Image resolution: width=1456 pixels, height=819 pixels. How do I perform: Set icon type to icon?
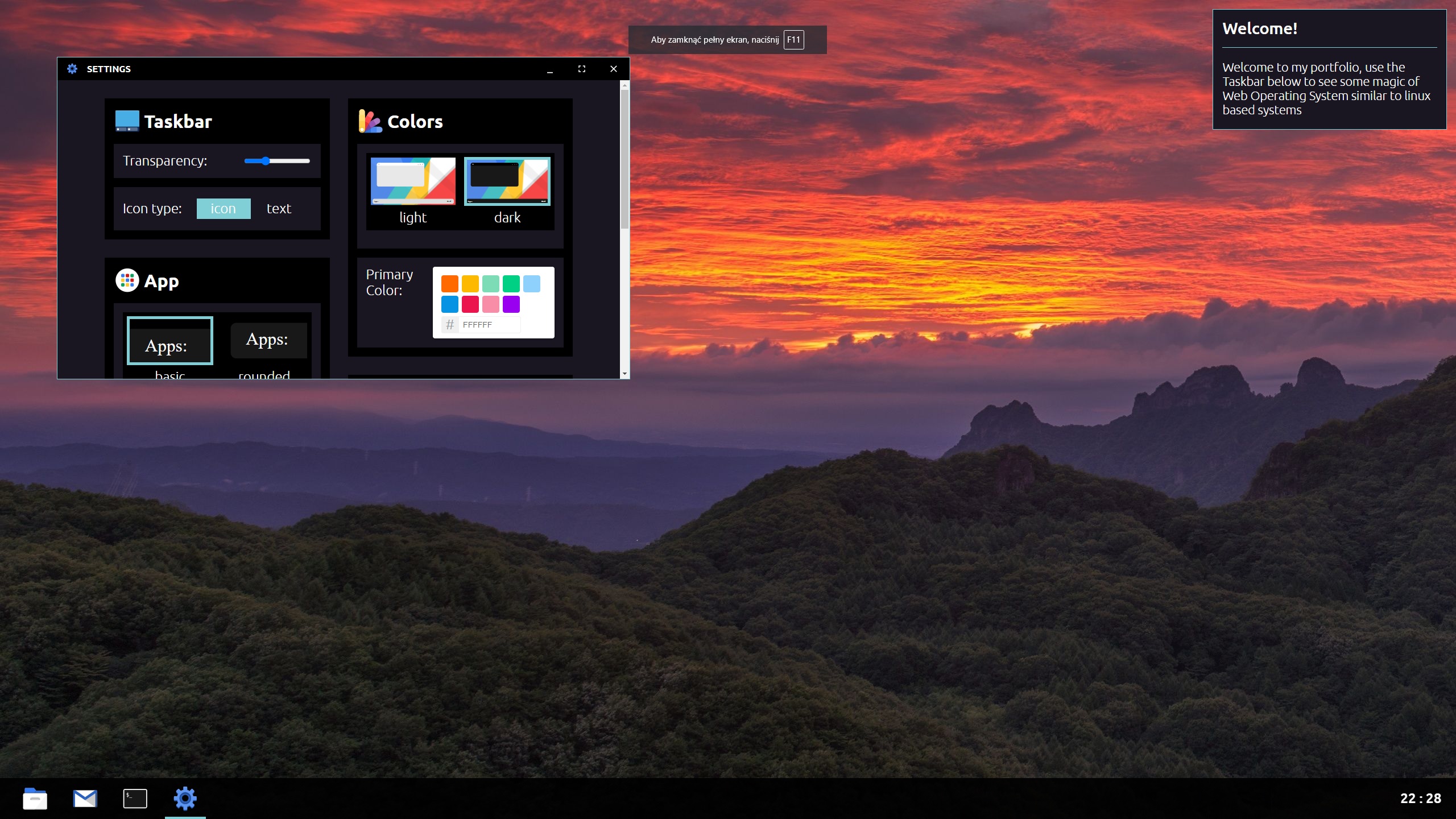(223, 209)
